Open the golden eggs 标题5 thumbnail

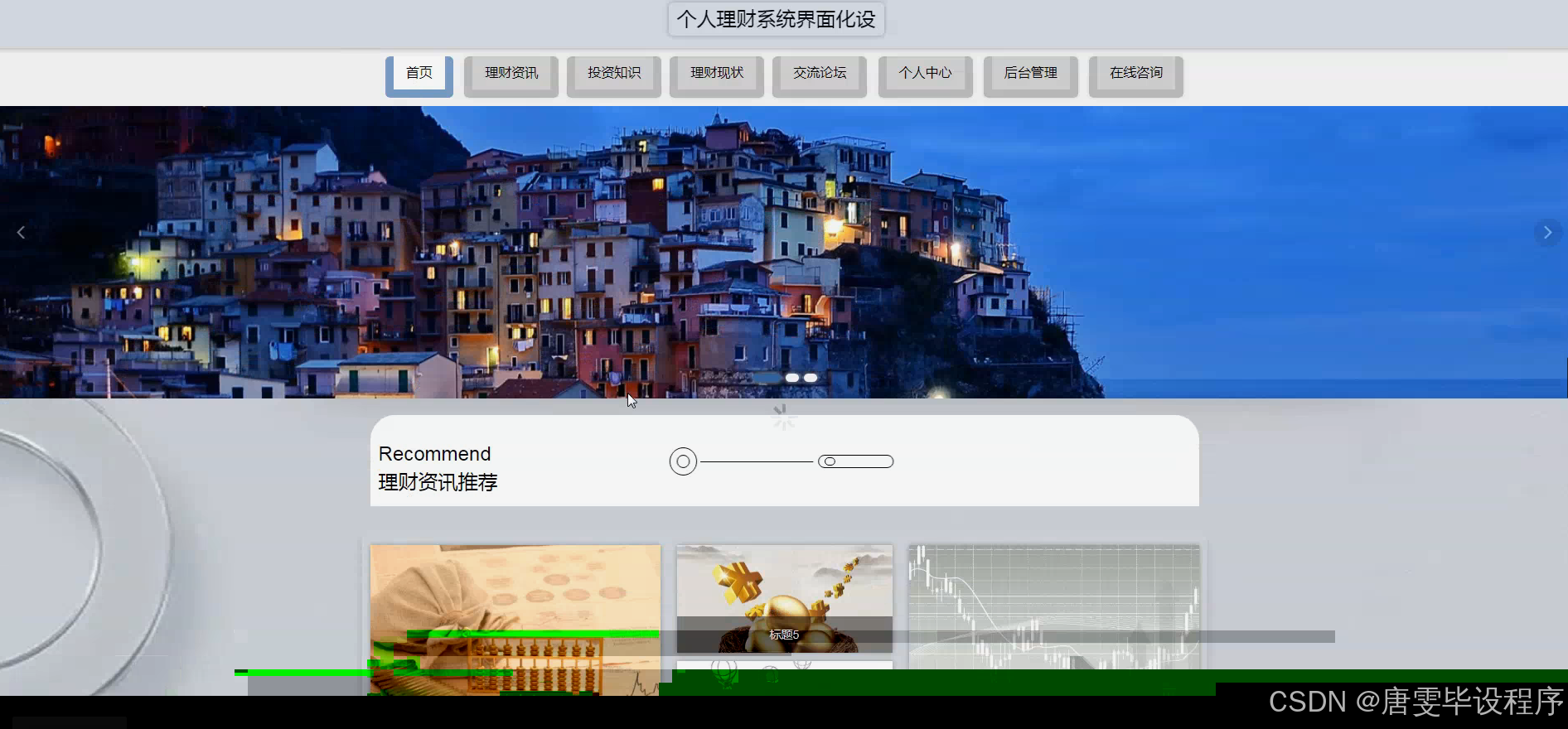785,598
